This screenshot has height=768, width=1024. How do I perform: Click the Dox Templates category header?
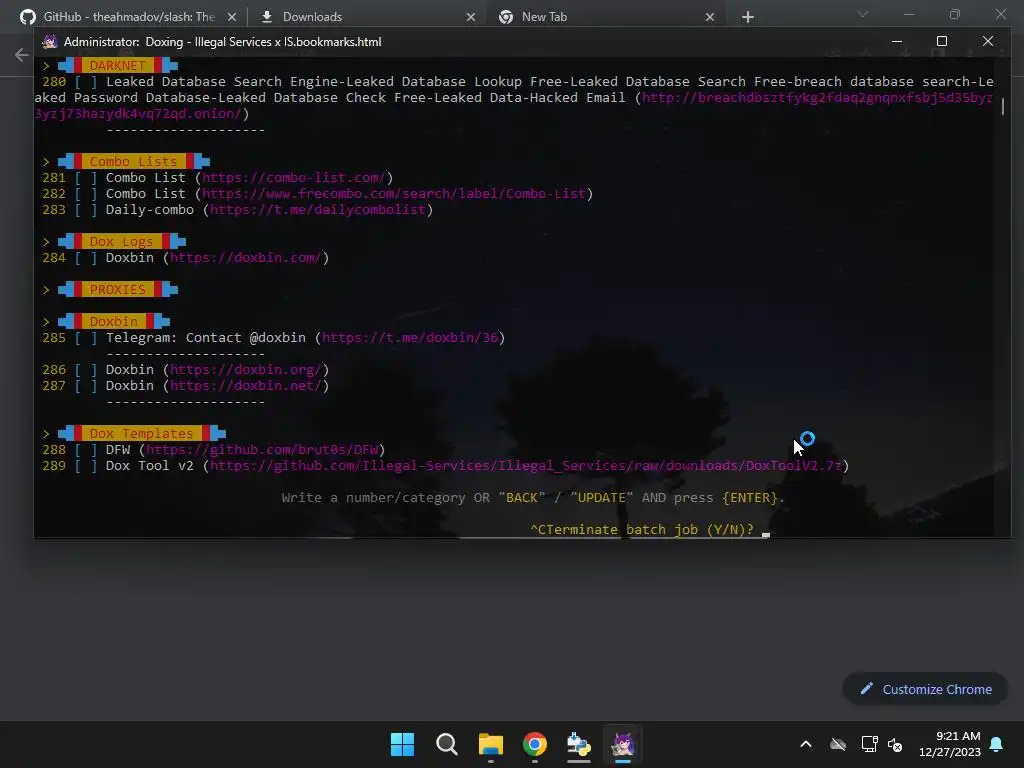click(x=141, y=433)
